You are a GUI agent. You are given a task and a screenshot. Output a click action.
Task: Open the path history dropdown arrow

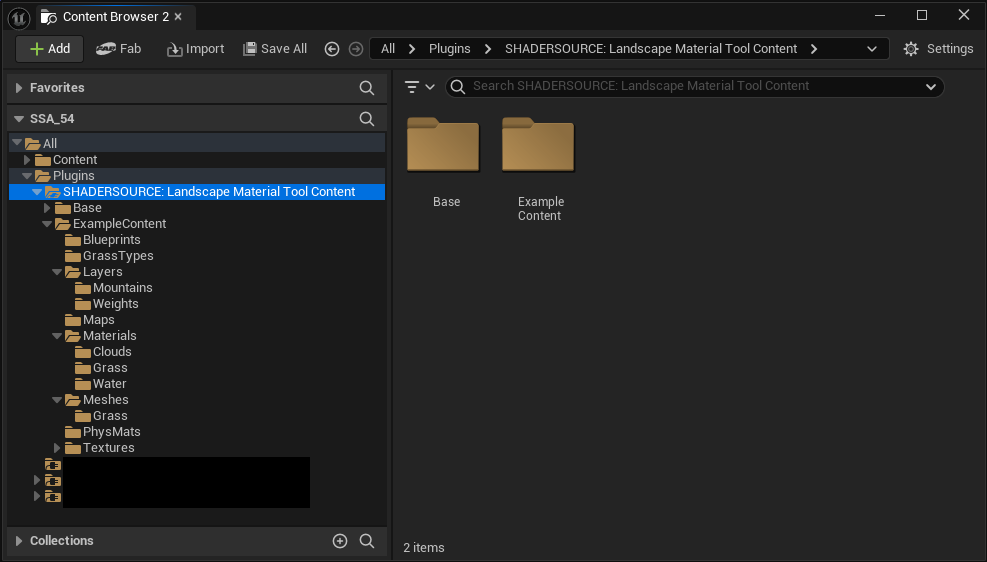pos(872,49)
